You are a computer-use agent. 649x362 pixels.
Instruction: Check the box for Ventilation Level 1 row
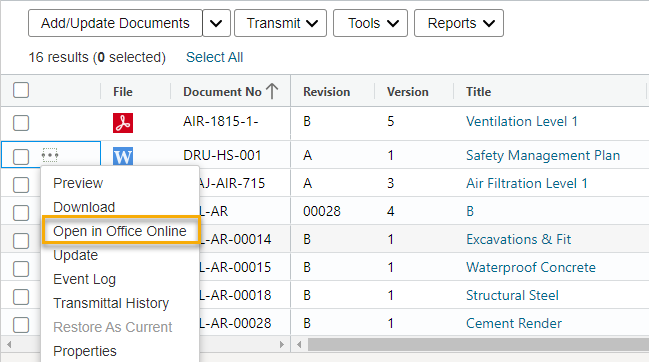point(21,123)
